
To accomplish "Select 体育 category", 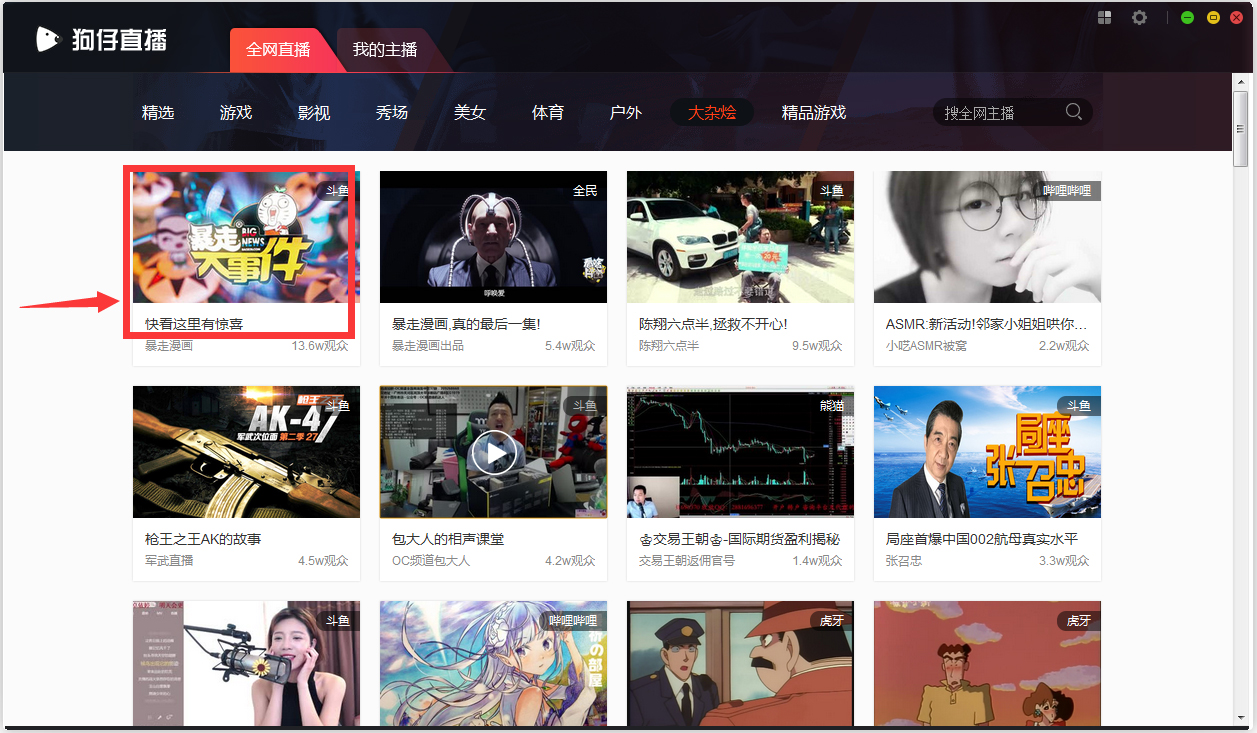I will (548, 113).
